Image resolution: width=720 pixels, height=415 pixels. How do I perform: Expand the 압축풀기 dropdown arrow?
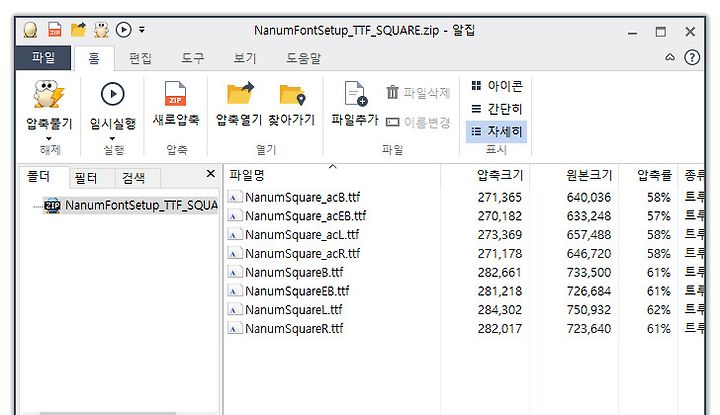(x=49, y=138)
